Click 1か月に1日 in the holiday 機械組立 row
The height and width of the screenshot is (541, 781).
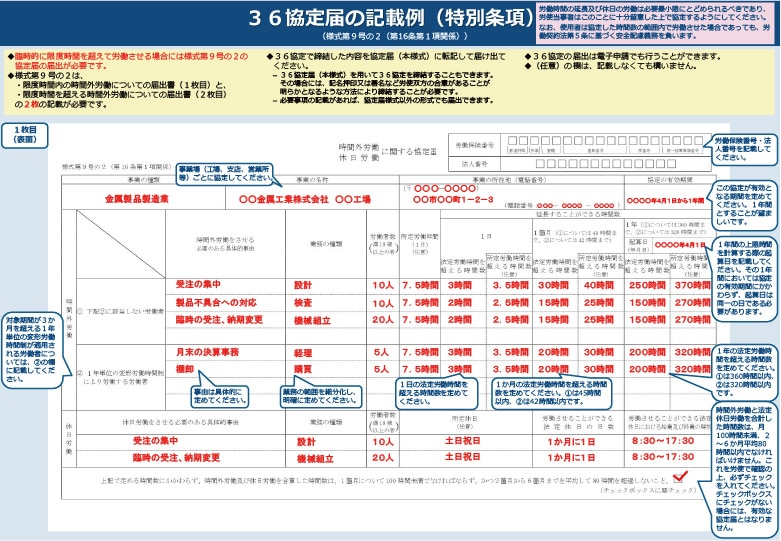click(571, 457)
